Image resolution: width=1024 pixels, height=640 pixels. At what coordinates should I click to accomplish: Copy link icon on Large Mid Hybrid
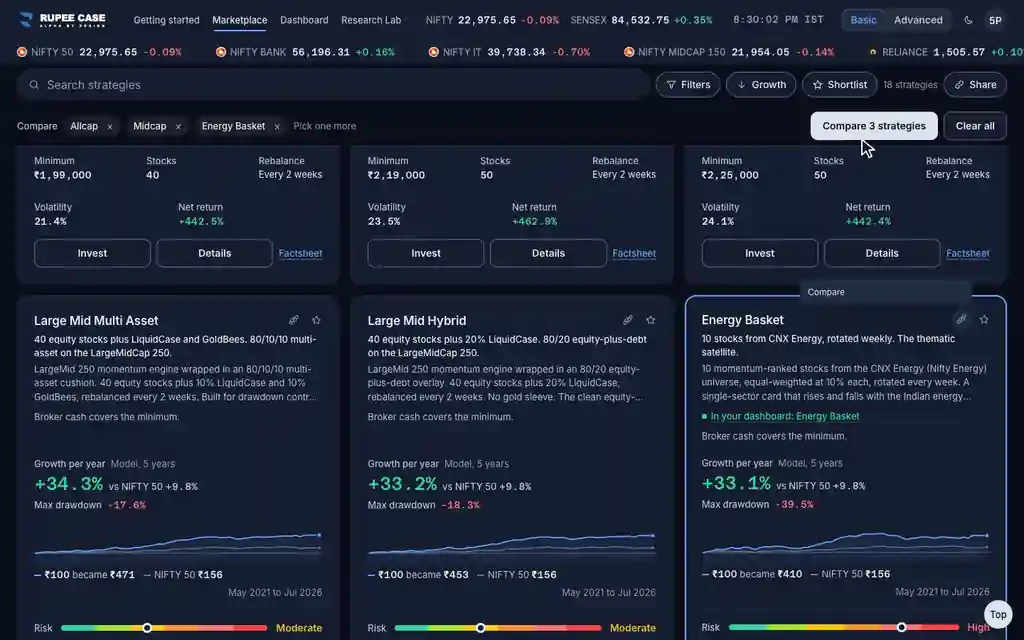point(628,320)
